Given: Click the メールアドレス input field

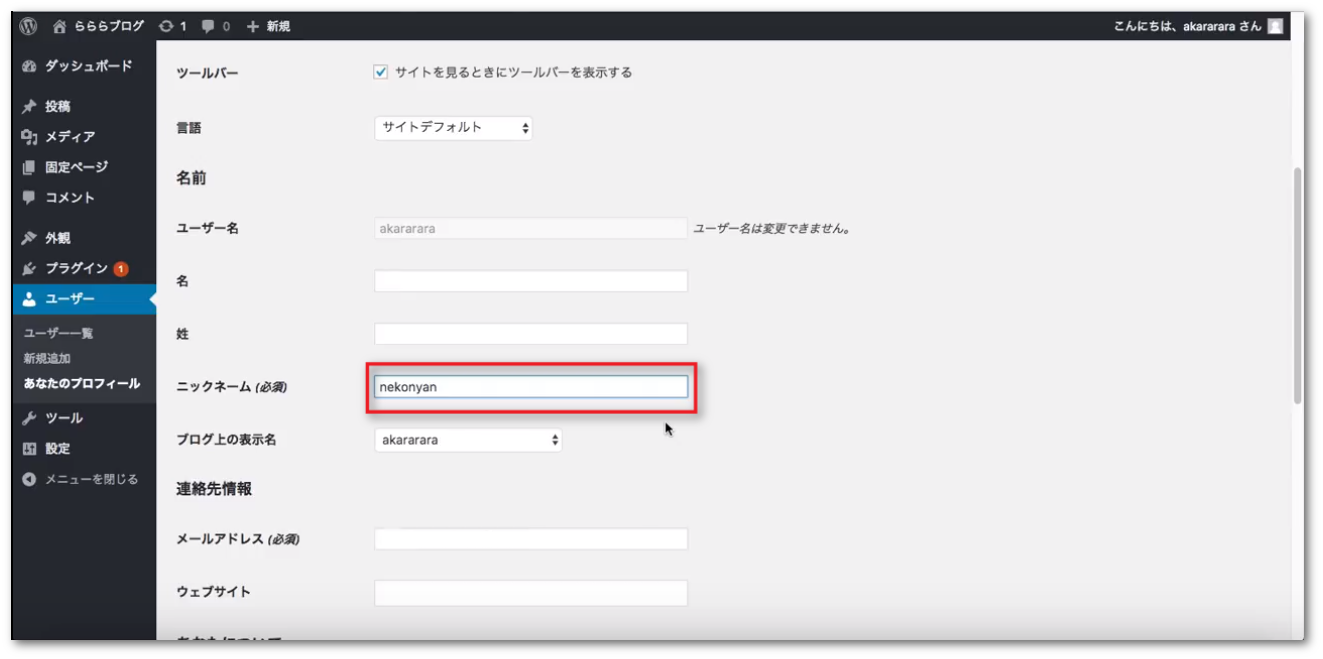Looking at the screenshot, I should (x=531, y=539).
